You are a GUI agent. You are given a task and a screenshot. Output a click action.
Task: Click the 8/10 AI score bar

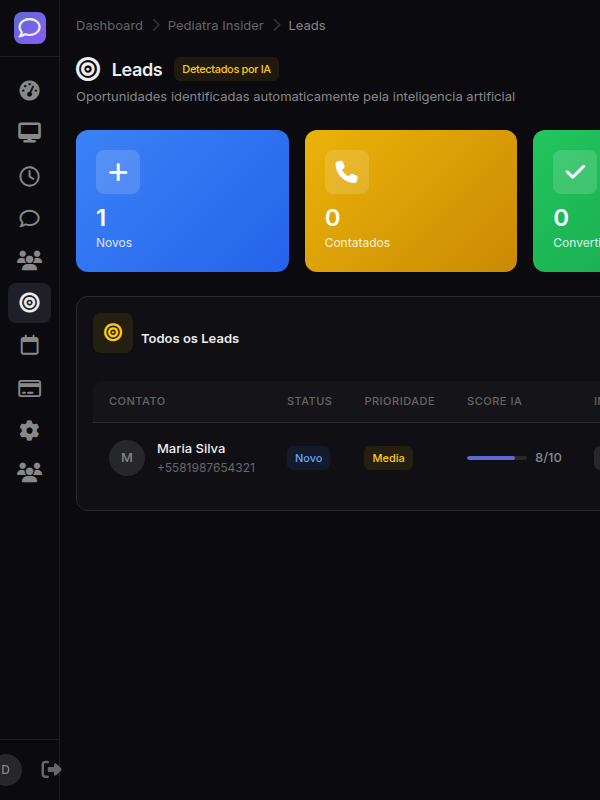[496, 458]
